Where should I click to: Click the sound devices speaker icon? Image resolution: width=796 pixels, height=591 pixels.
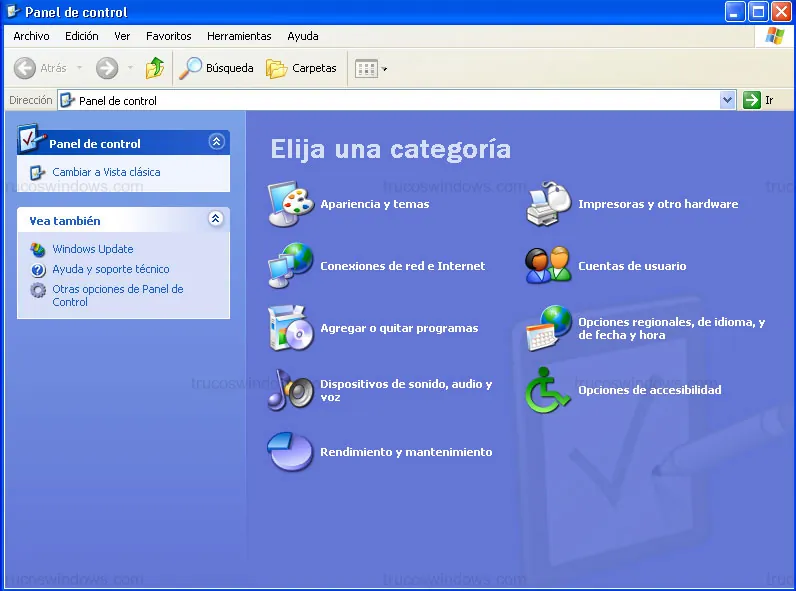pyautogui.click(x=291, y=390)
